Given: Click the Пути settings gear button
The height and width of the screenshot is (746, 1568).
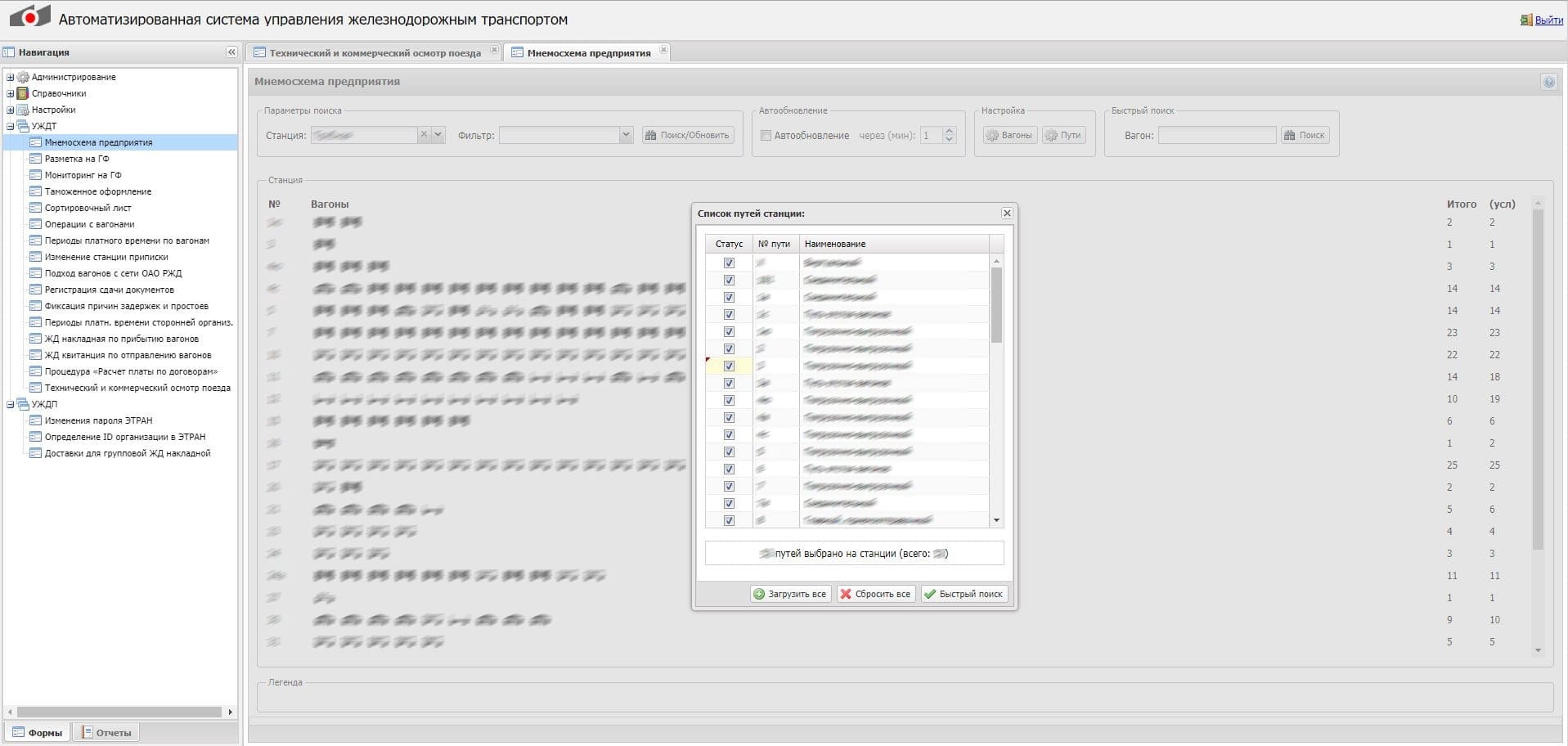Looking at the screenshot, I should click(x=1063, y=135).
